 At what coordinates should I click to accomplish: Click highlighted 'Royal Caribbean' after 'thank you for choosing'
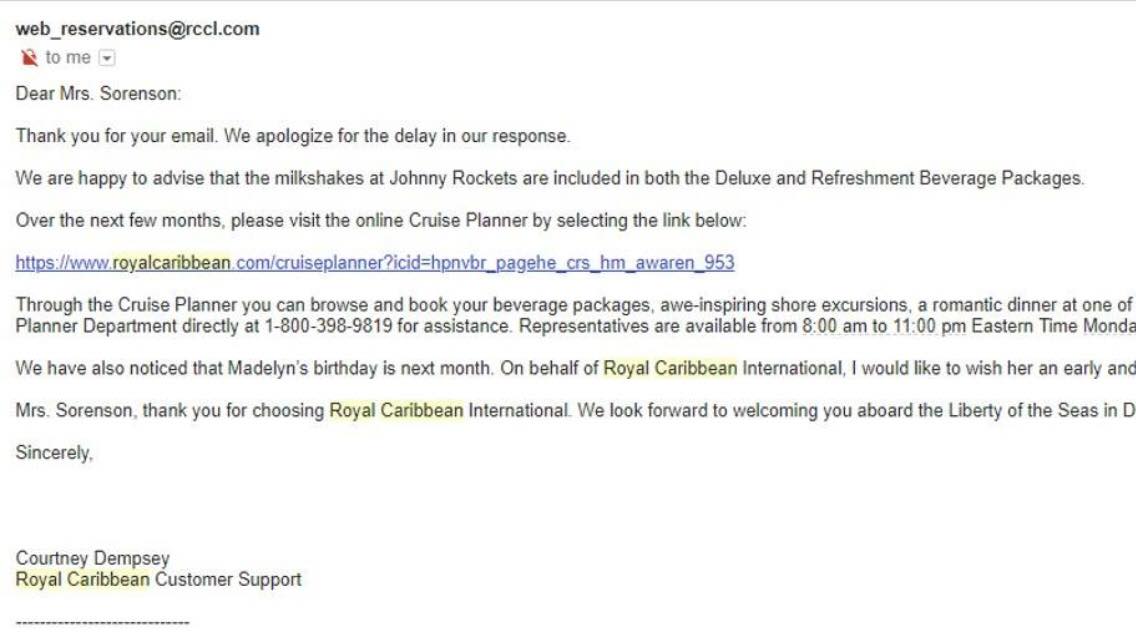[x=396, y=410]
